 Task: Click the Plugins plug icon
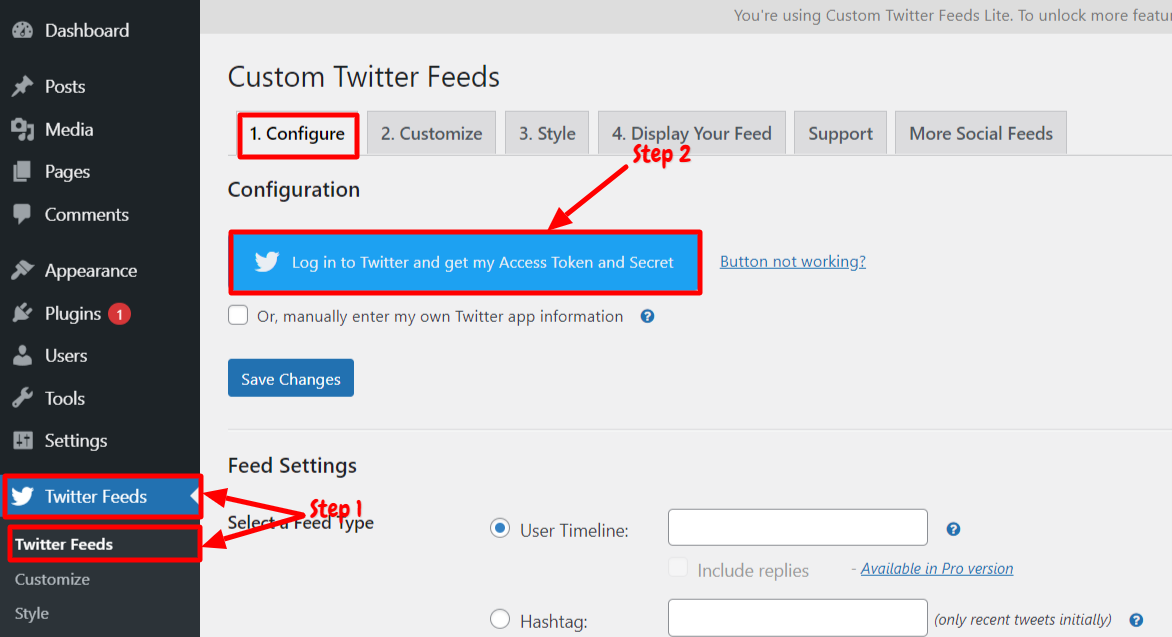22,313
